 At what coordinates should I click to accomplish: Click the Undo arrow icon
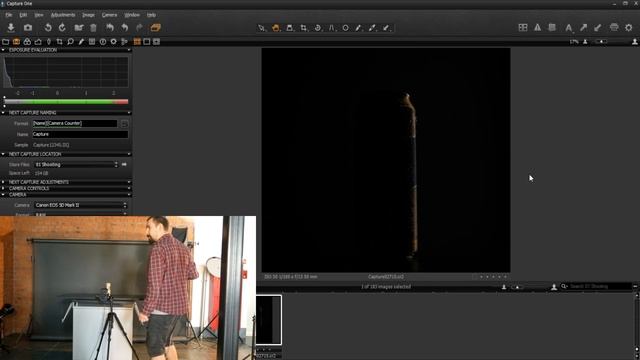click(124, 27)
